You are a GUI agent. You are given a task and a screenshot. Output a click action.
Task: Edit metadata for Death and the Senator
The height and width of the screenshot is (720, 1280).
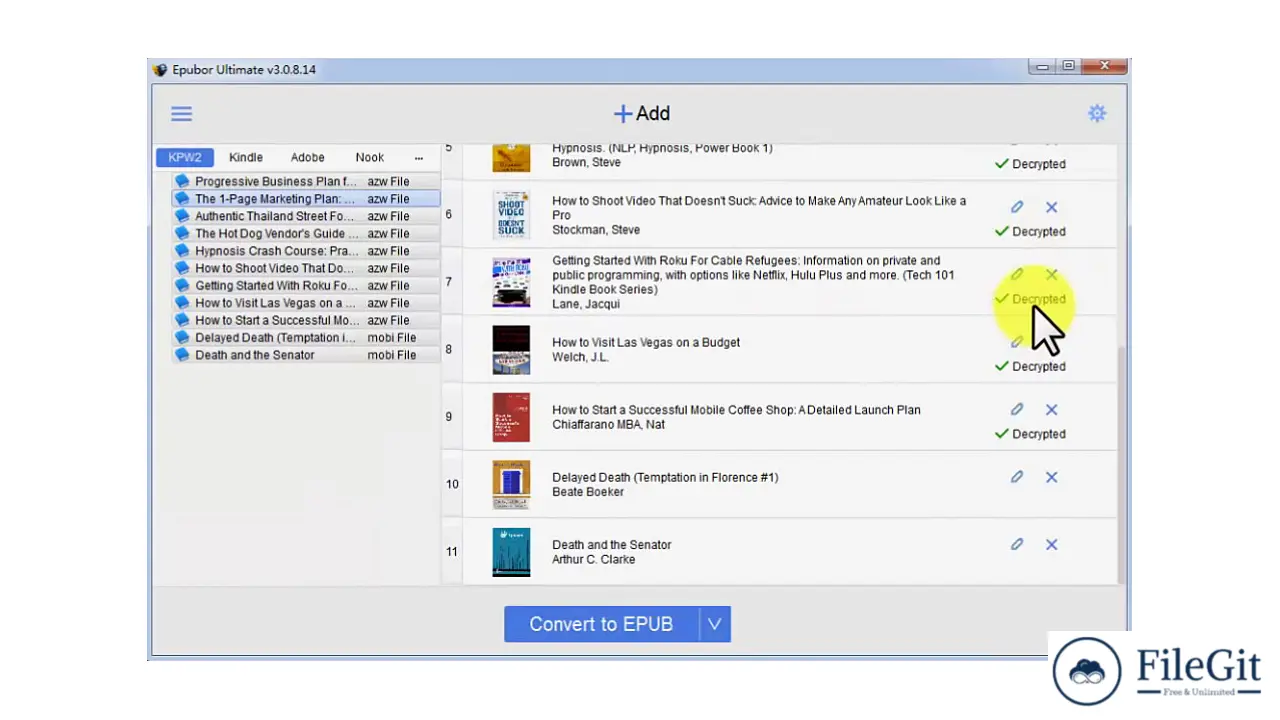(1017, 544)
